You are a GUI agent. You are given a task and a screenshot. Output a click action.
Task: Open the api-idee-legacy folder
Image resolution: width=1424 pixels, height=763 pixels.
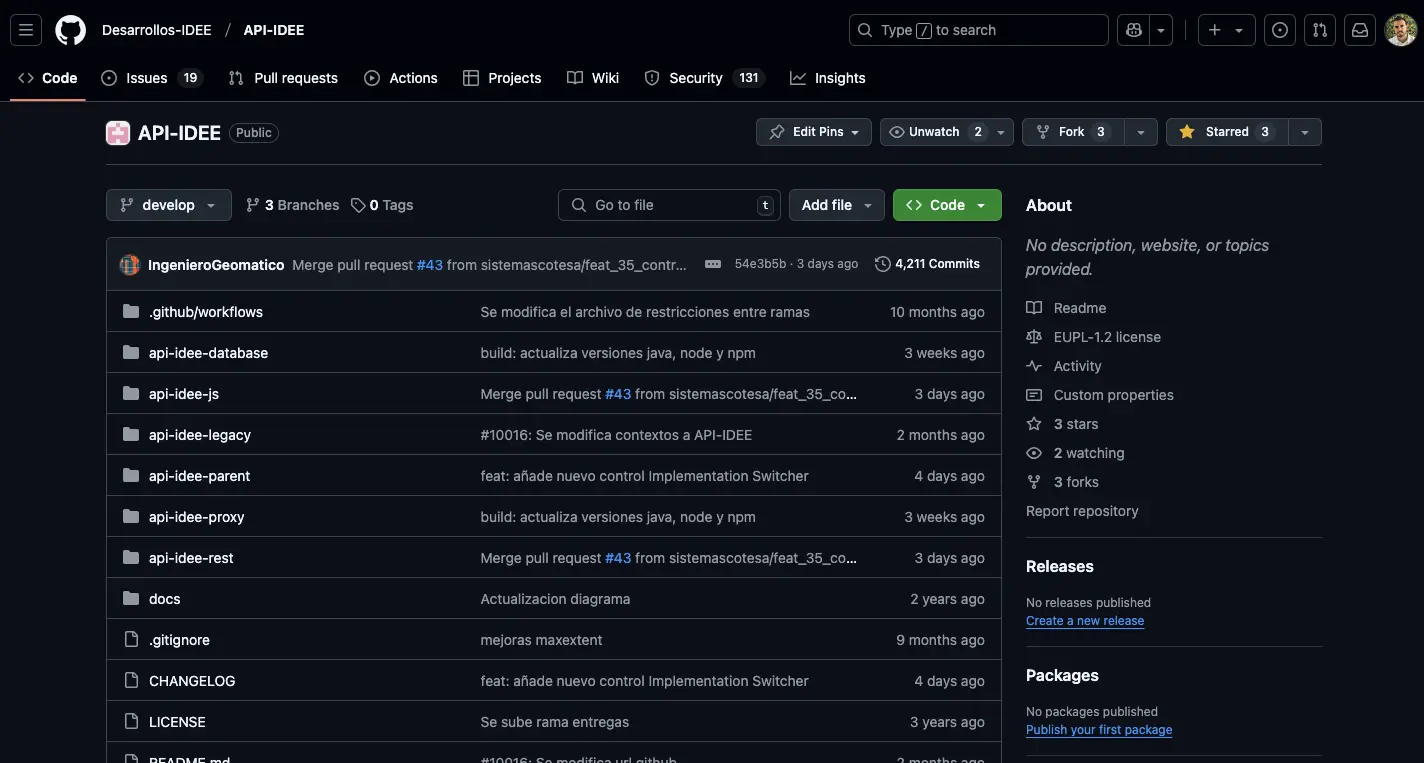[200, 435]
